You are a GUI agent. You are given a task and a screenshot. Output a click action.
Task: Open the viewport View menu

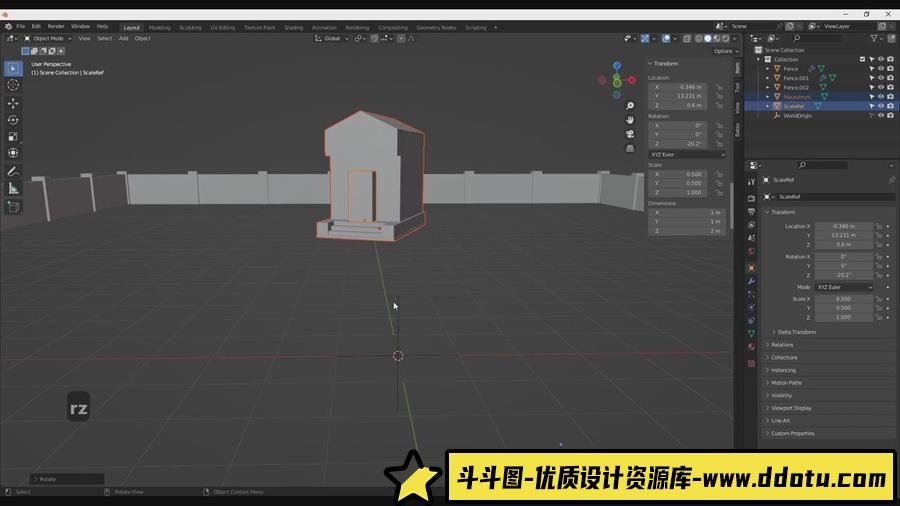tap(84, 38)
